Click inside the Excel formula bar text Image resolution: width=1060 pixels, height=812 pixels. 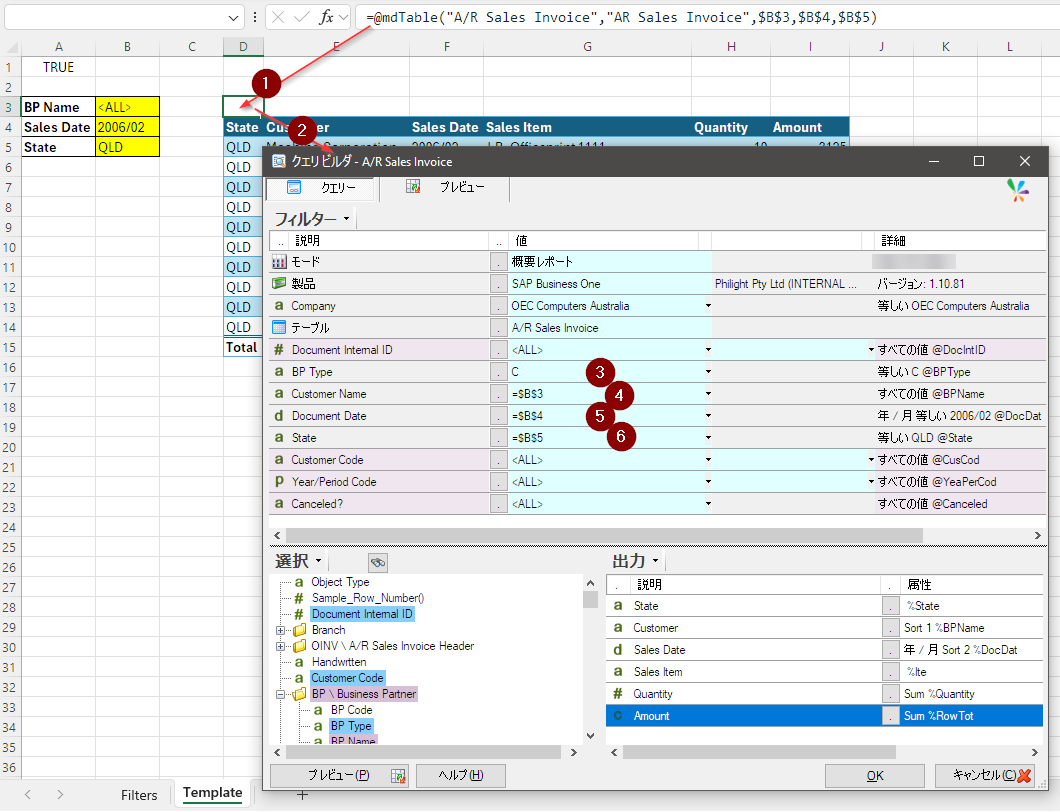coord(621,18)
